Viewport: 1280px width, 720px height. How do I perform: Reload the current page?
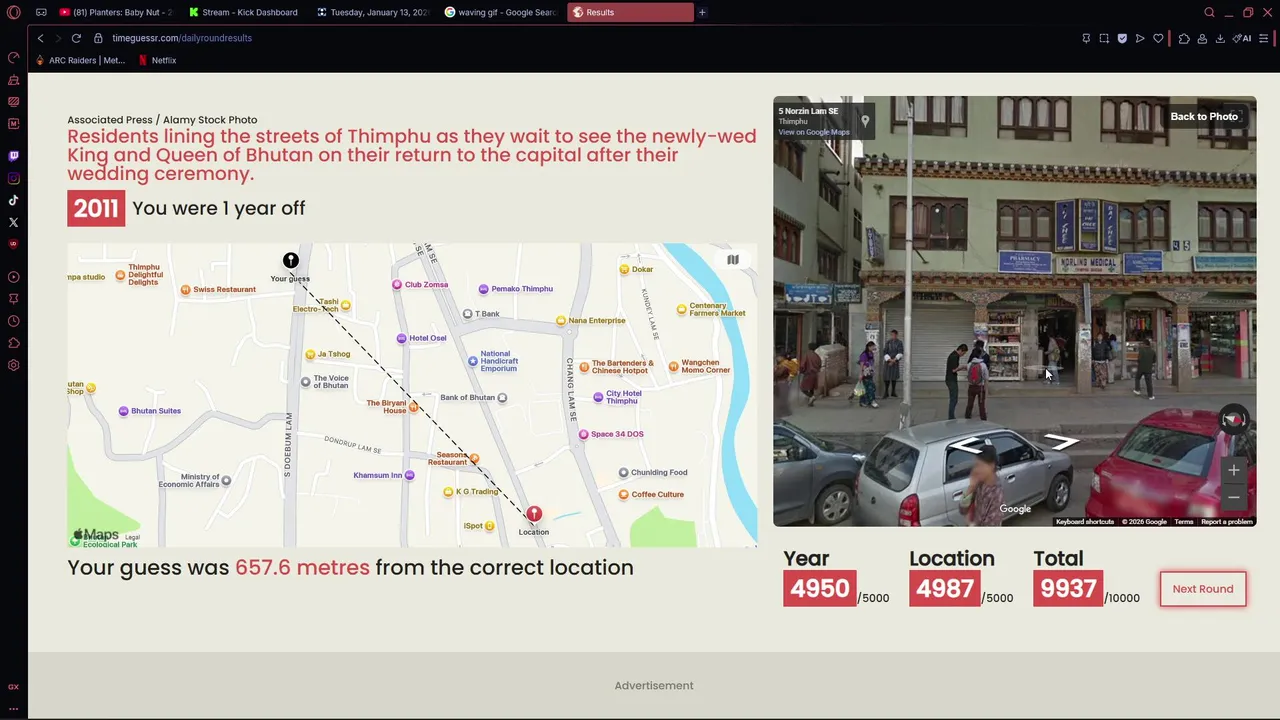point(76,38)
